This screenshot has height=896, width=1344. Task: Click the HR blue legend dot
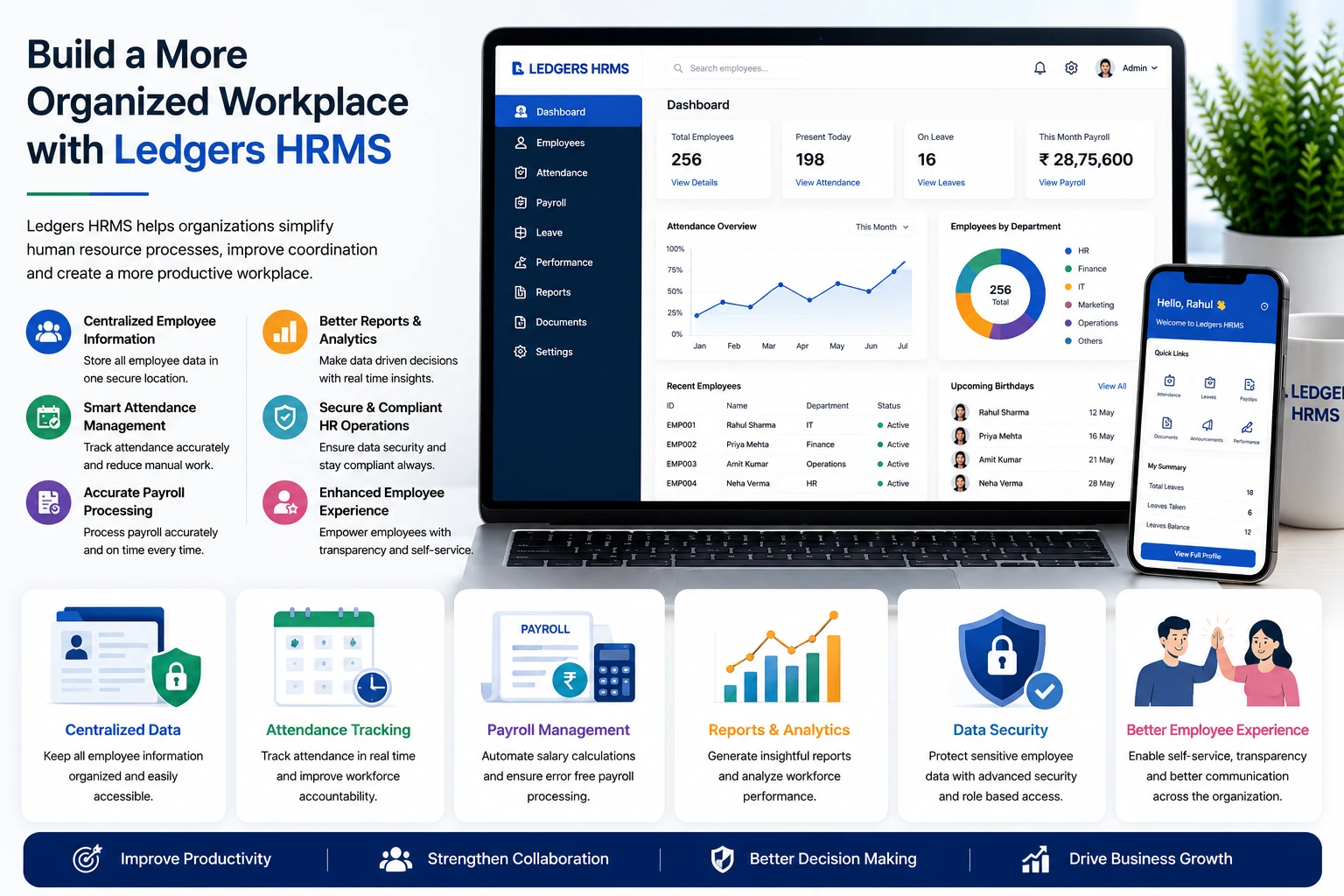[x=1068, y=251]
